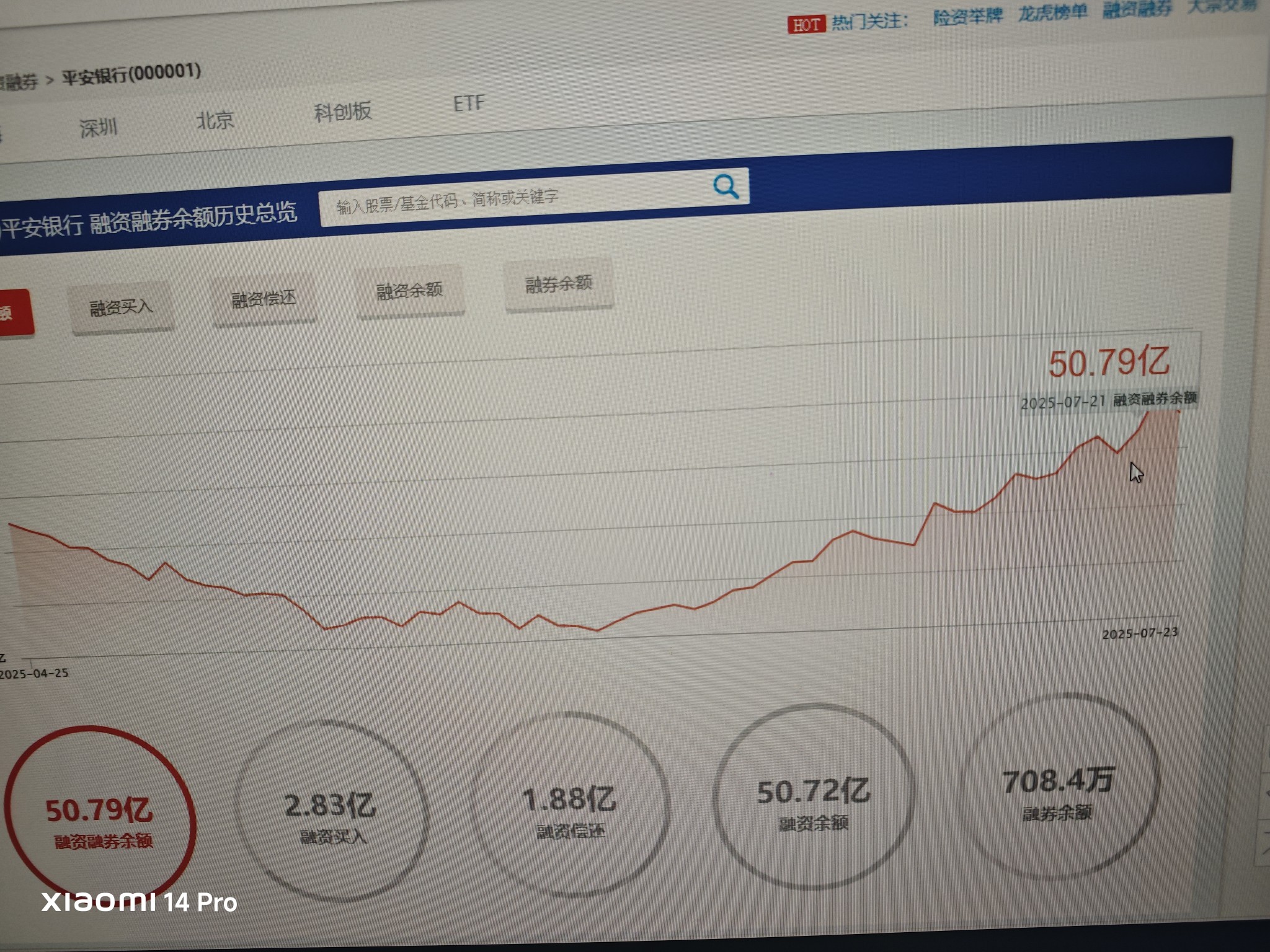
Task: Click the 融资偿还 chart button
Action: (x=264, y=299)
